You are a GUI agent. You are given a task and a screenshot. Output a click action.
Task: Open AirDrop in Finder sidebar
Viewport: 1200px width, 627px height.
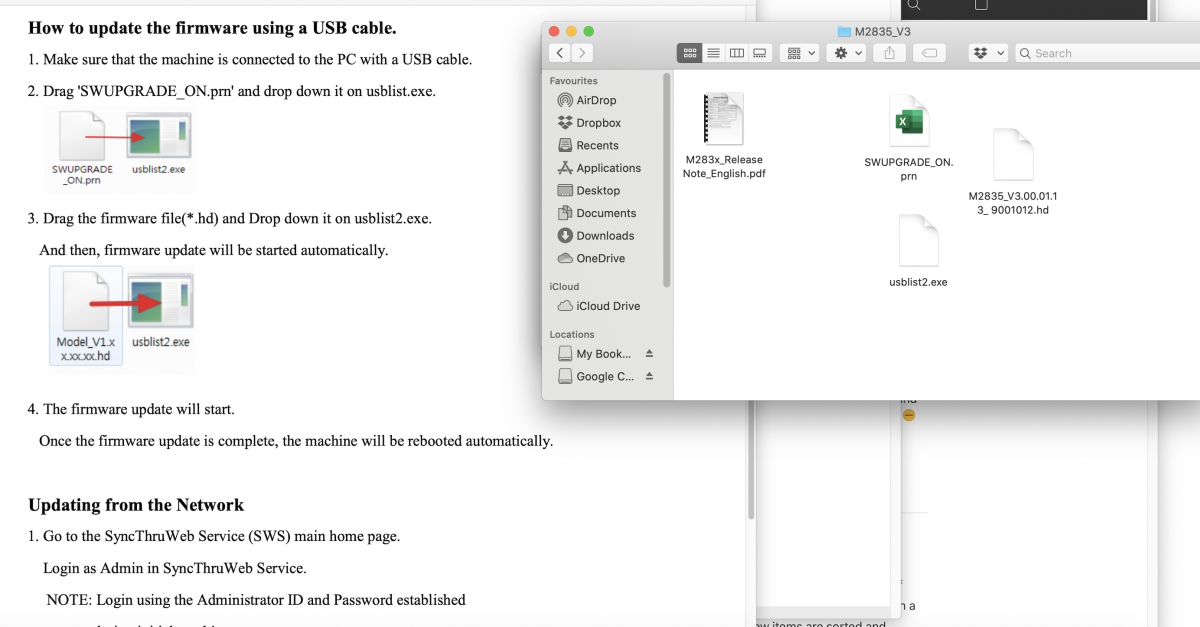(x=596, y=100)
